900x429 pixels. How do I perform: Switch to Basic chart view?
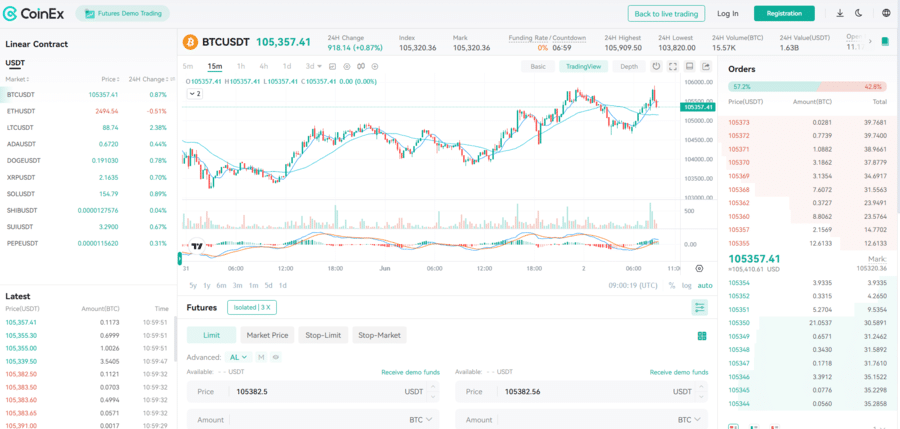pos(538,67)
